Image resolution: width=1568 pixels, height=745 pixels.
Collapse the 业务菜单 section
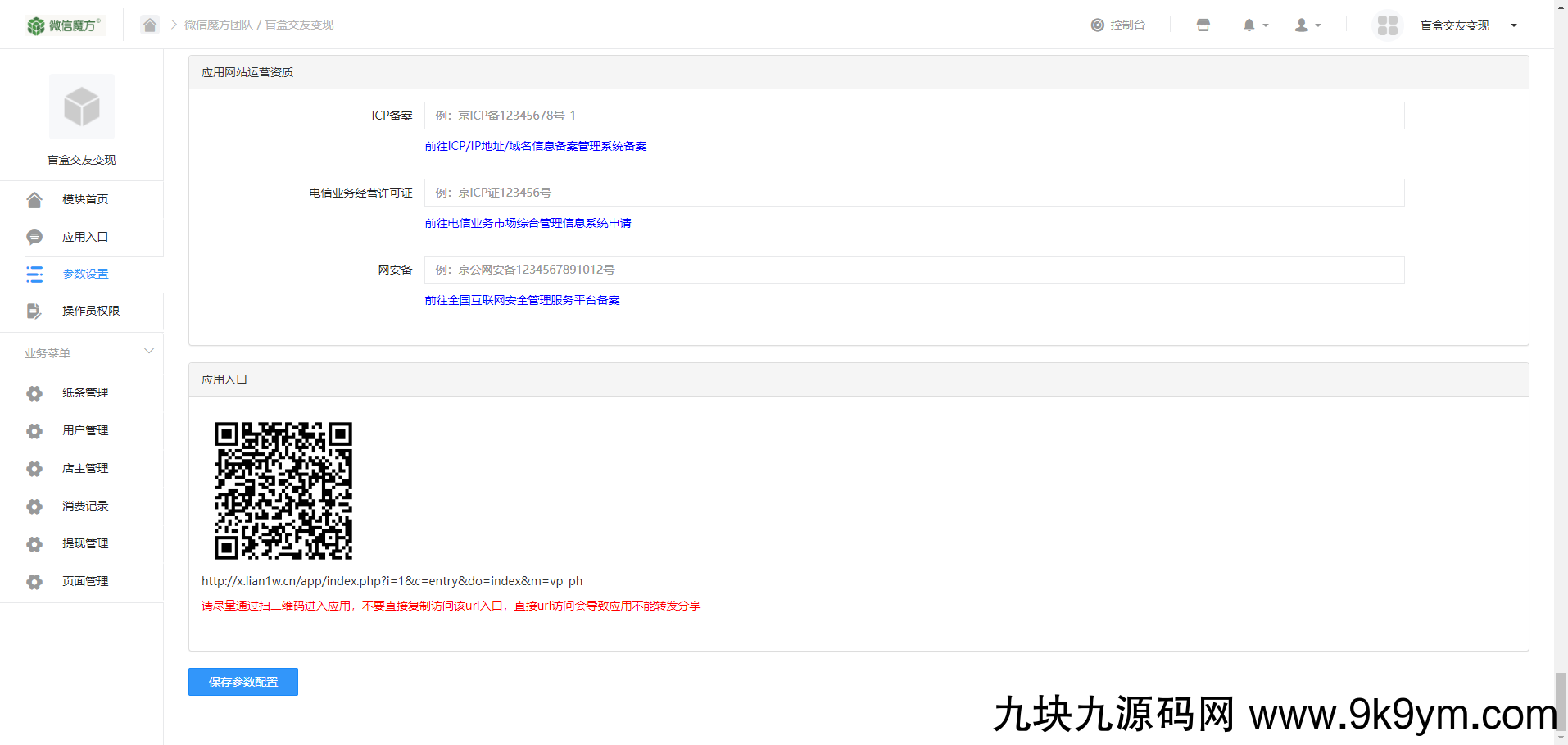148,351
